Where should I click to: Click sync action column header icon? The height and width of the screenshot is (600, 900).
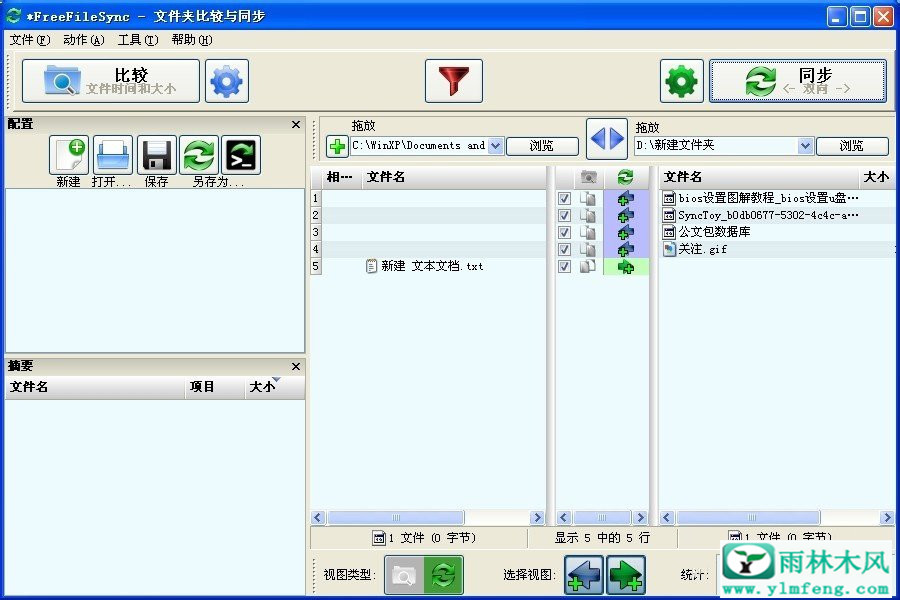point(626,177)
